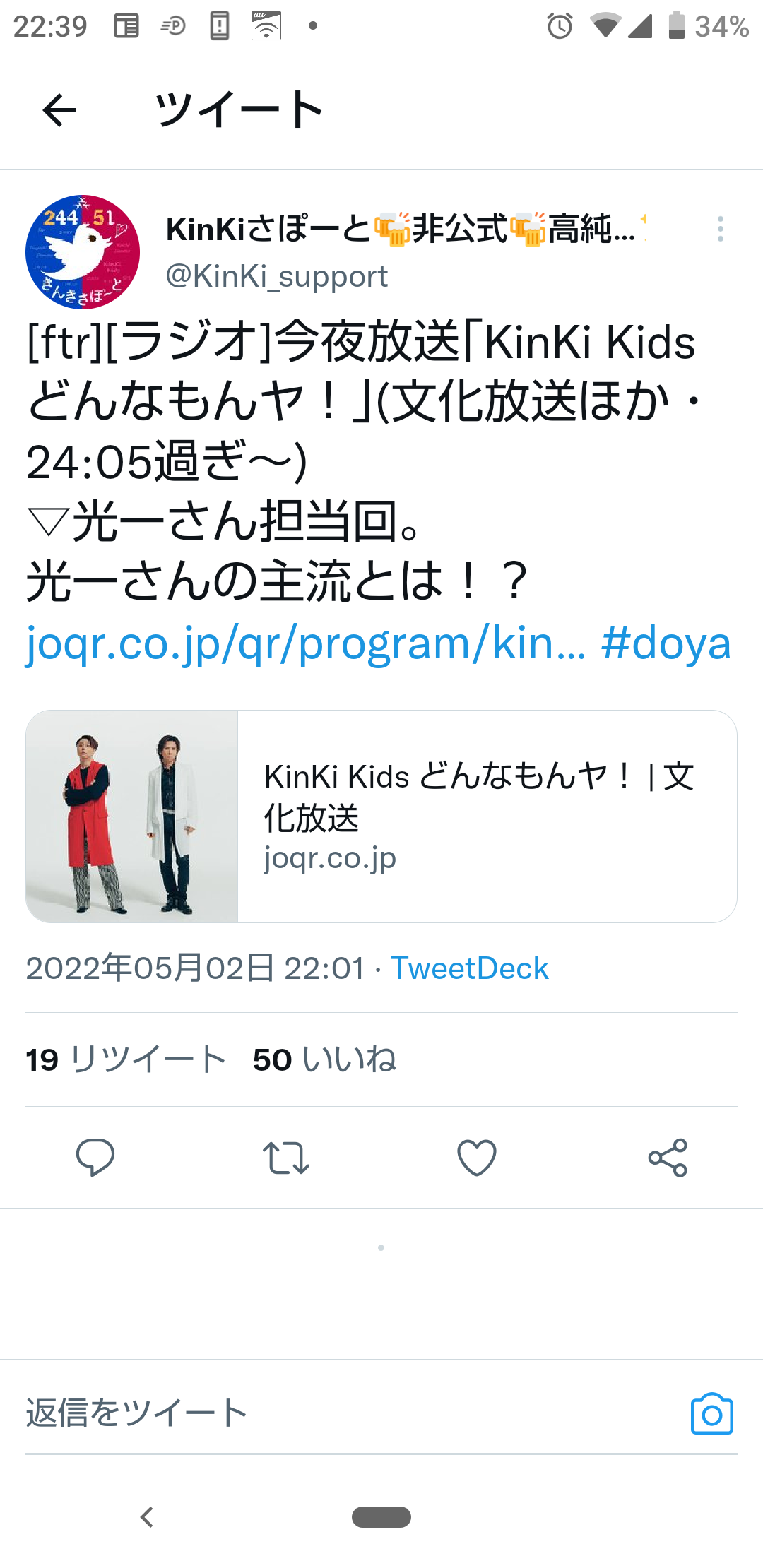Tap the reply speech bubble icon
Screen dimensions: 763x1568
tap(95, 1157)
